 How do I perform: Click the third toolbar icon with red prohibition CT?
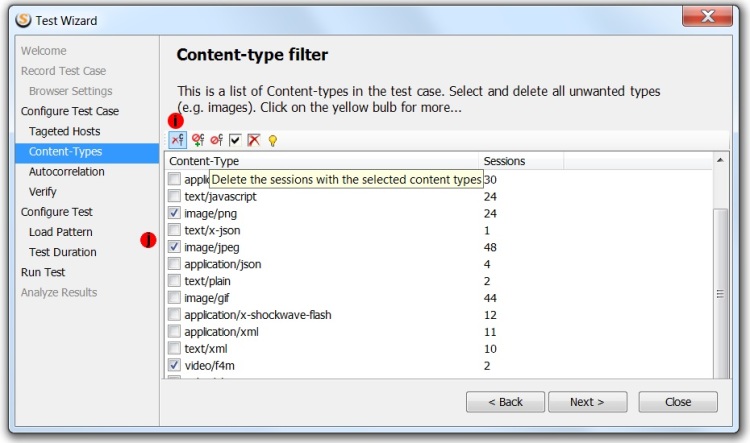pyautogui.click(x=217, y=140)
